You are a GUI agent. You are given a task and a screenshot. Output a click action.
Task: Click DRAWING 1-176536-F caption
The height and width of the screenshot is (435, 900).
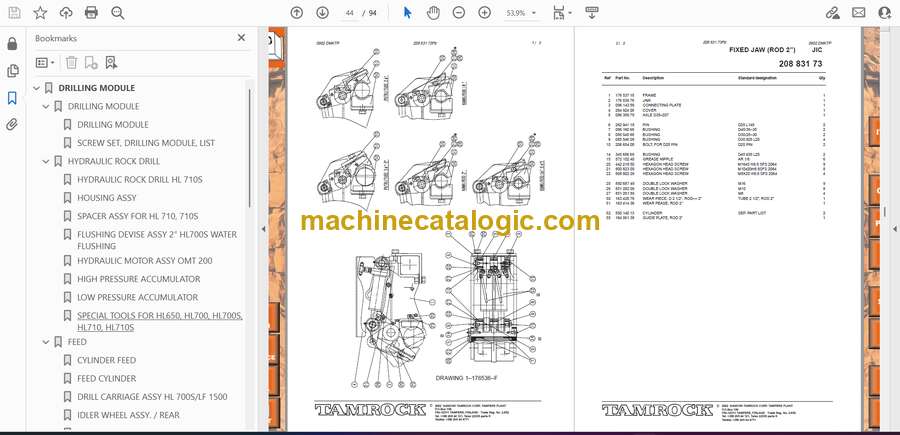point(468,378)
